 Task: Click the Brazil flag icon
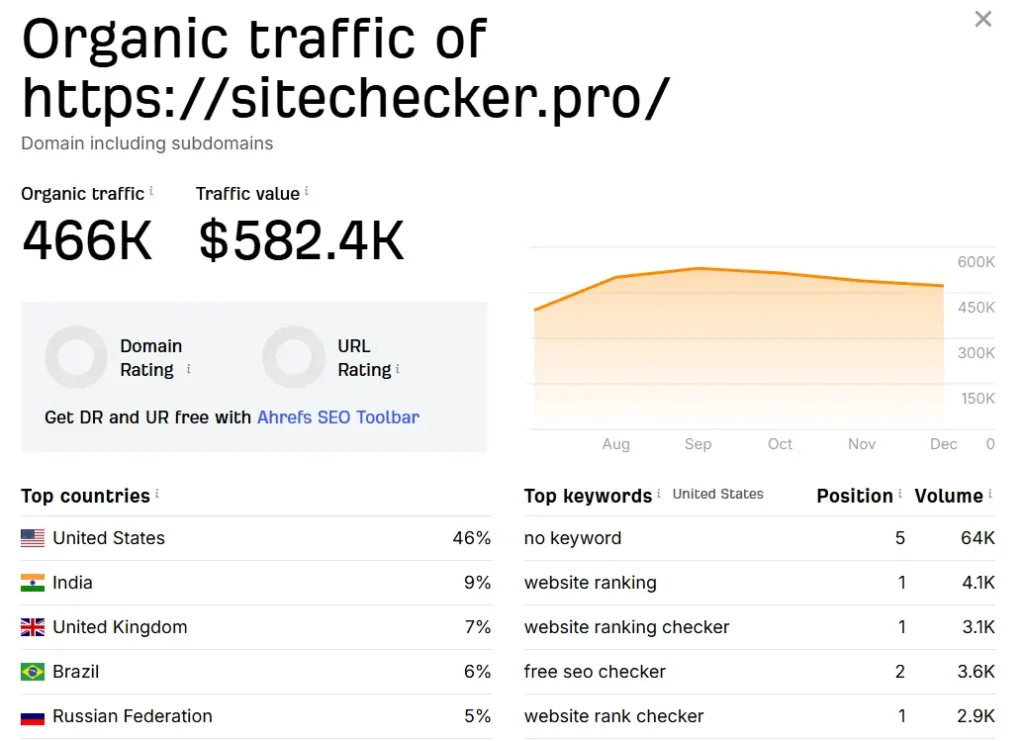33,672
